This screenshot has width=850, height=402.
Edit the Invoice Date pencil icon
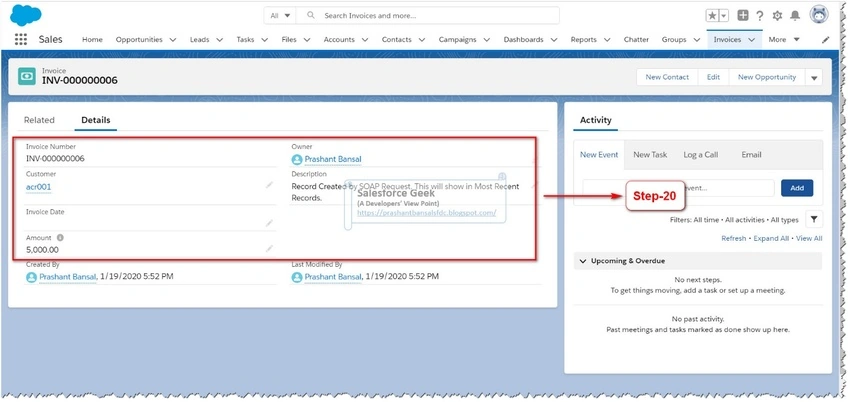269,223
